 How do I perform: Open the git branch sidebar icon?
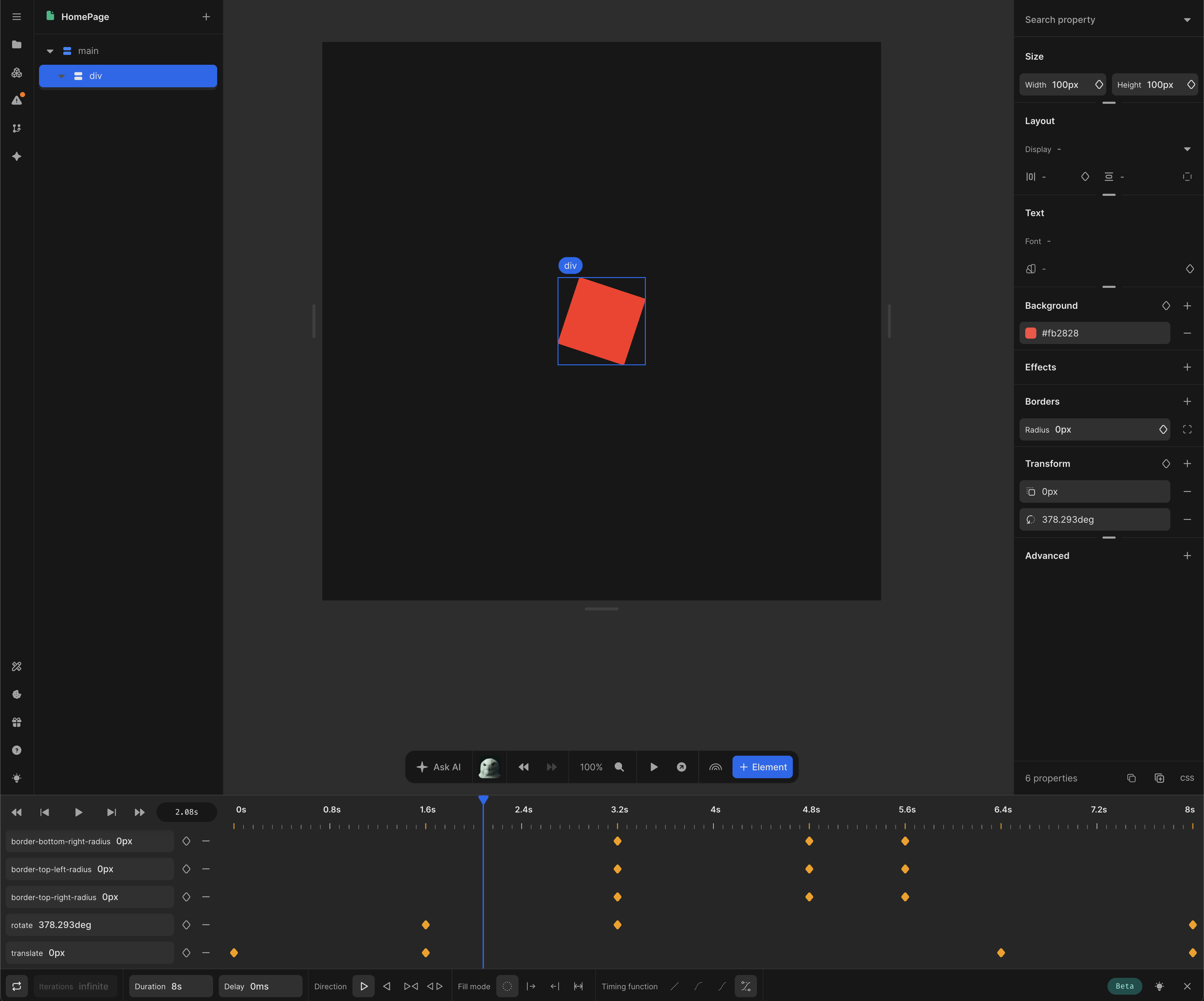(x=17, y=128)
